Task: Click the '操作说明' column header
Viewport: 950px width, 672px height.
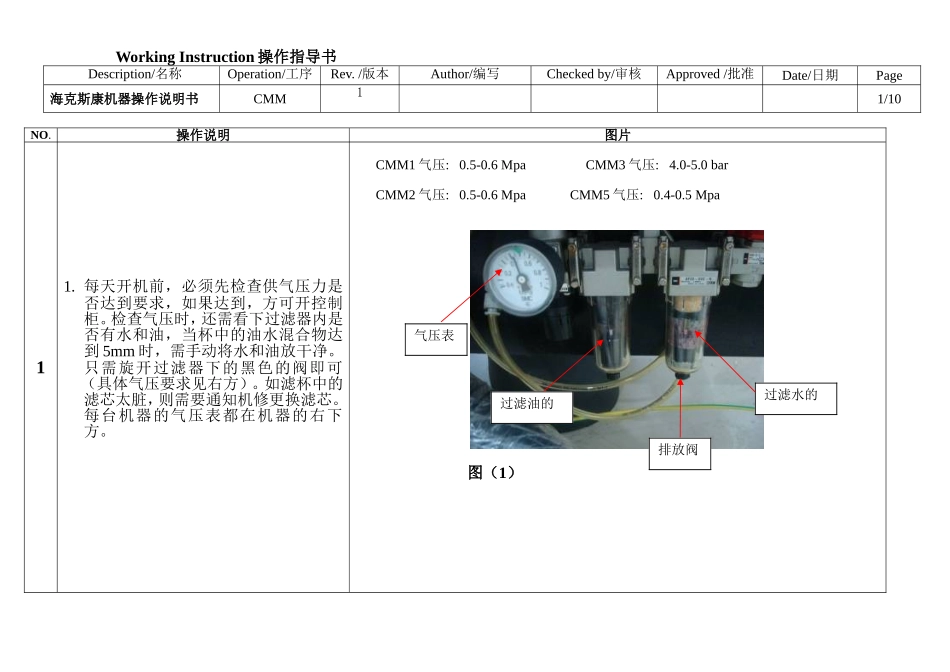Action: [x=203, y=135]
